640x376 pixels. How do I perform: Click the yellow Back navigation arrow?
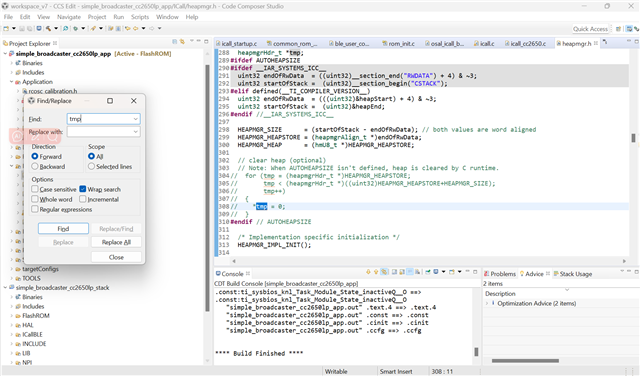136,28
